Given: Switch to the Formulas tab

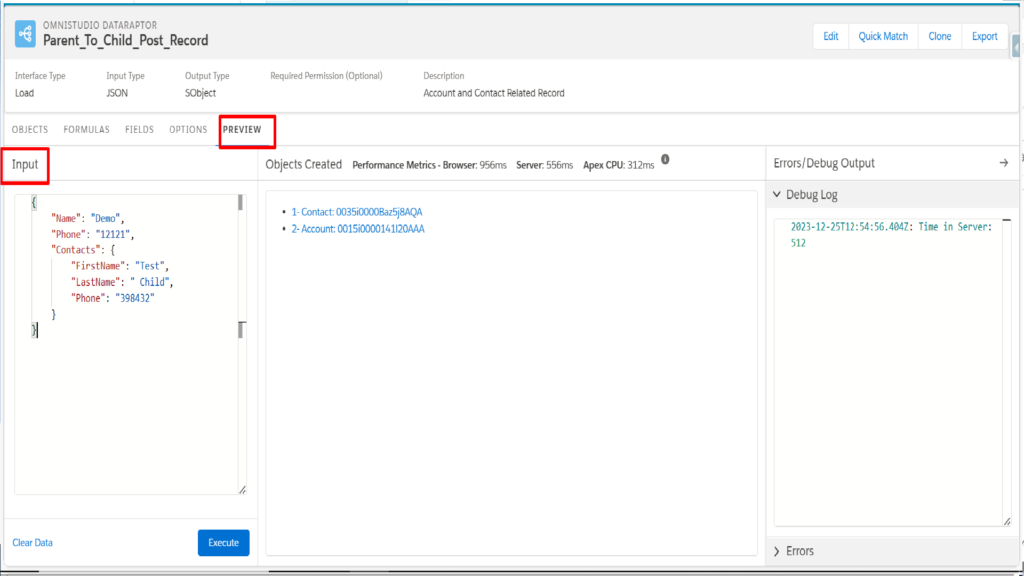Looking at the screenshot, I should click(86, 129).
